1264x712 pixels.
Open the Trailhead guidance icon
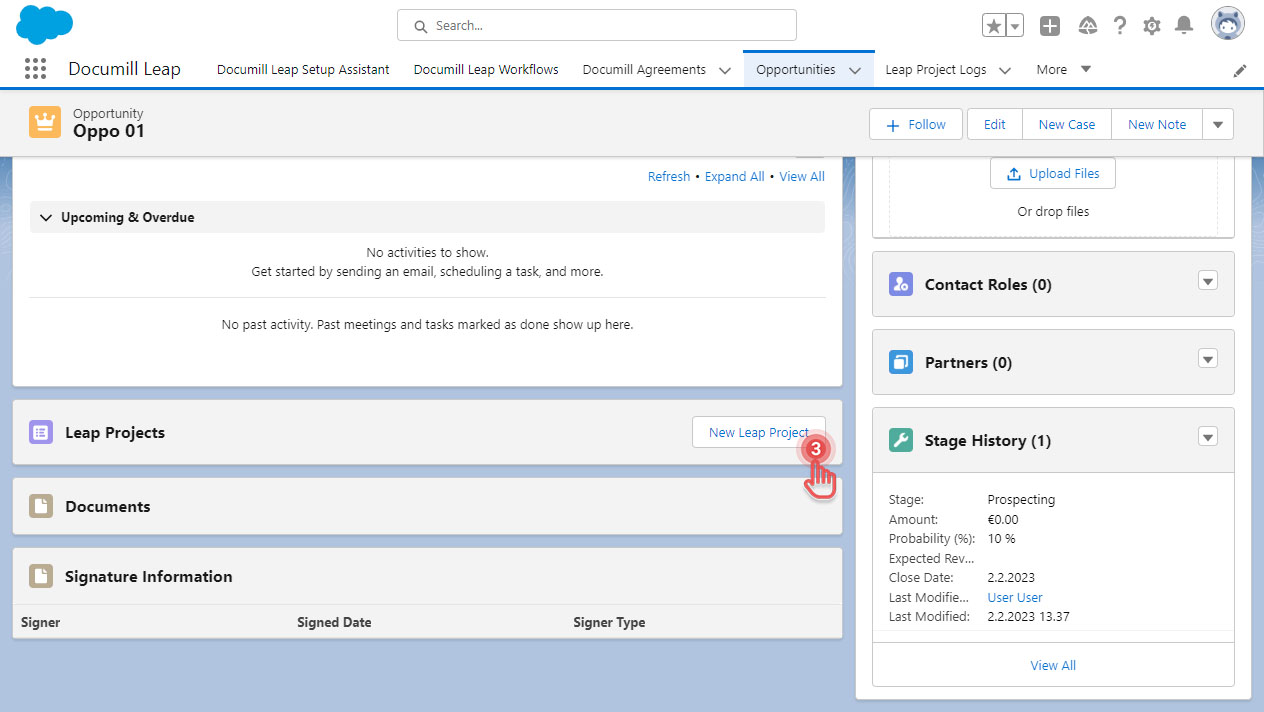point(1086,25)
